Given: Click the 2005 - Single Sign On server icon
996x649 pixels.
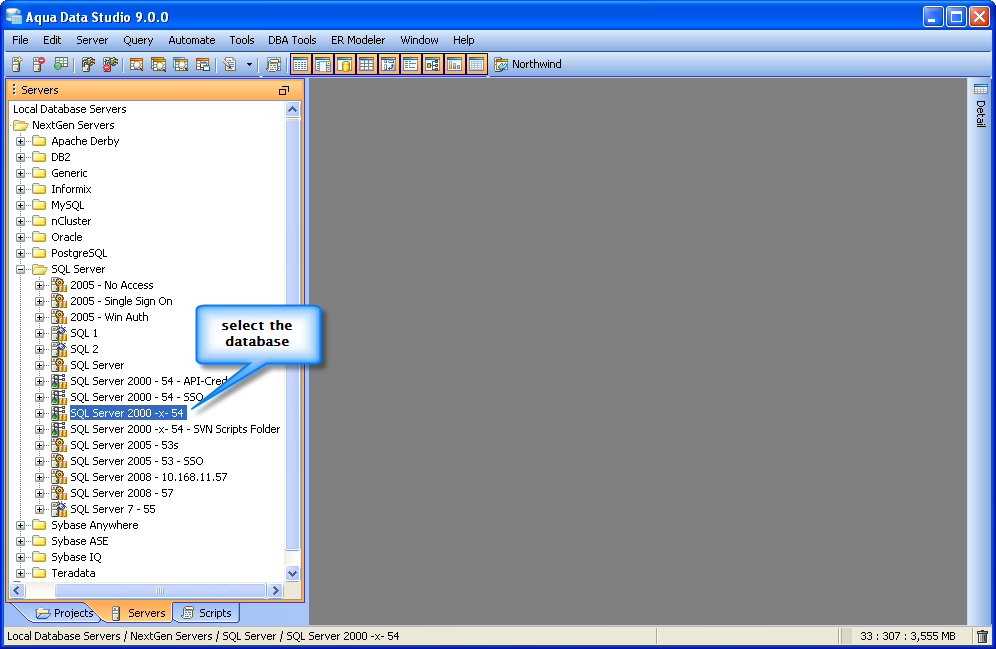Looking at the screenshot, I should [58, 301].
